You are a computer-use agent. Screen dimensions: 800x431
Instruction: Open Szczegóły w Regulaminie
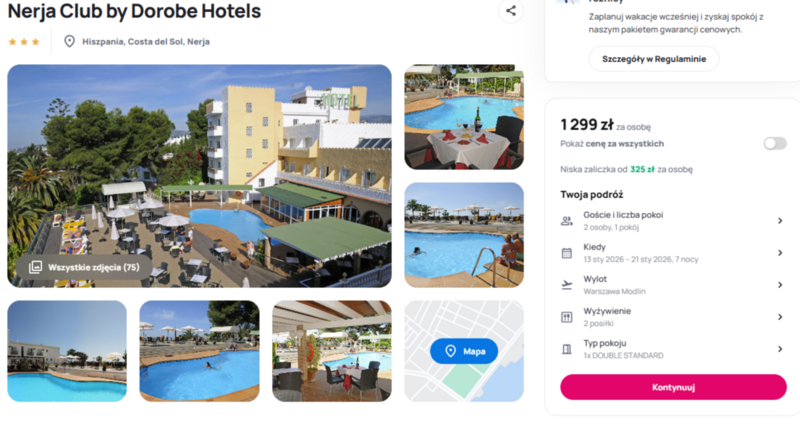(654, 59)
